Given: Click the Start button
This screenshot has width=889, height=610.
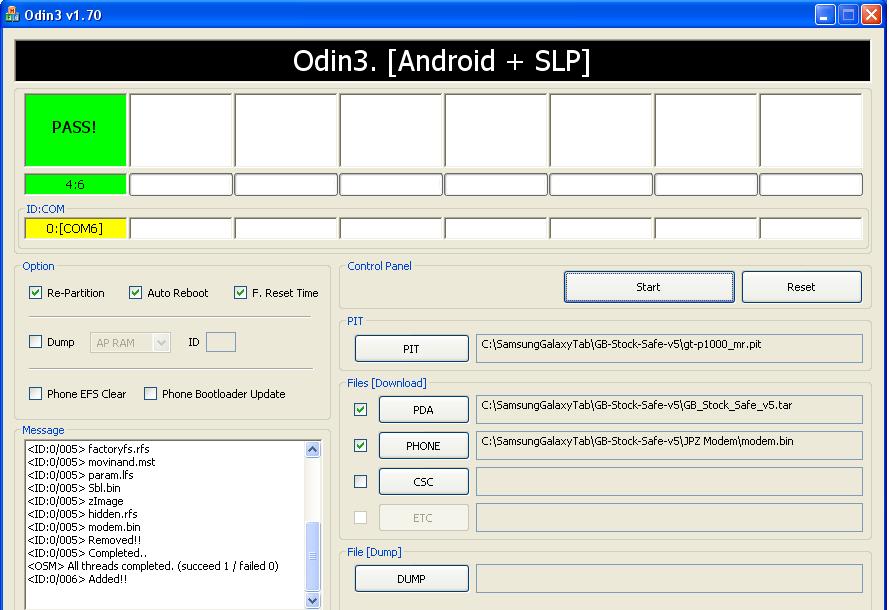Looking at the screenshot, I should (649, 287).
